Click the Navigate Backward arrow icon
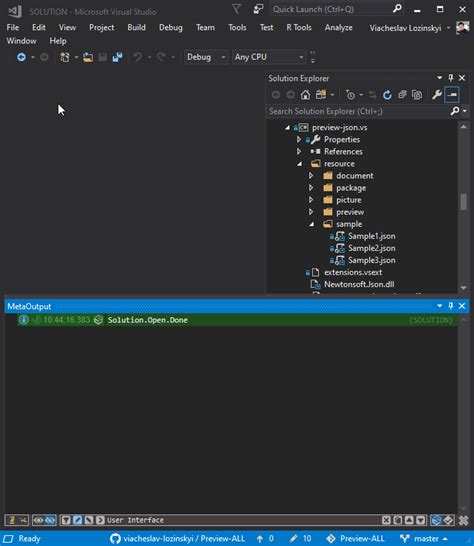The height and width of the screenshot is (546, 474). tap(22, 57)
